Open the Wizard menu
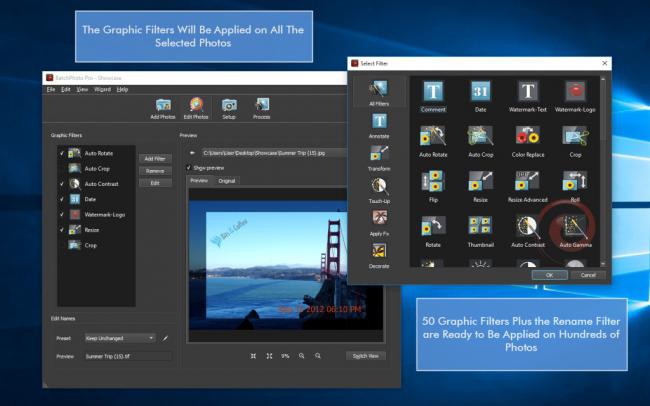The image size is (650, 406). 102,90
